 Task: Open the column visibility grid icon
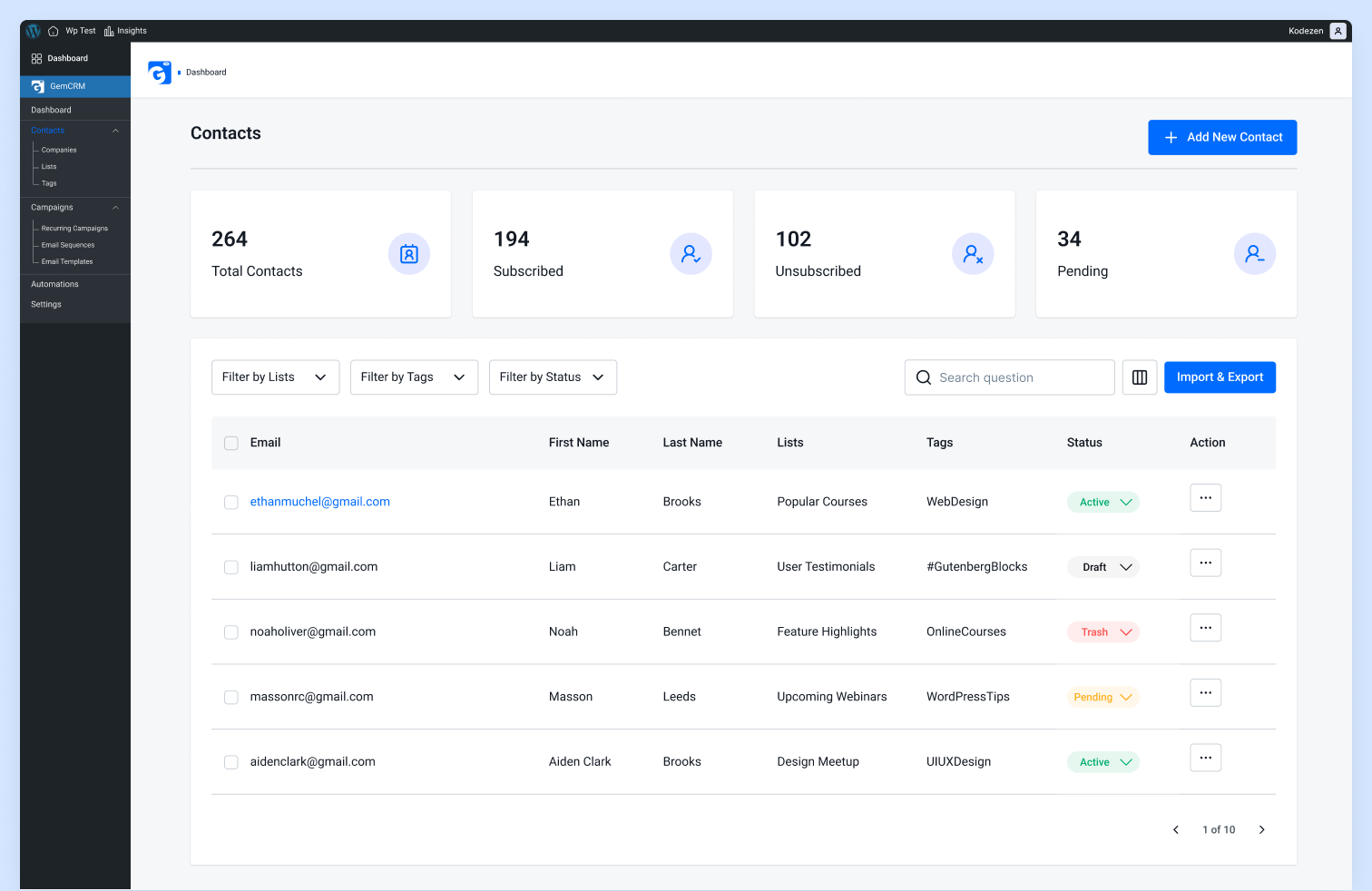coord(1140,377)
